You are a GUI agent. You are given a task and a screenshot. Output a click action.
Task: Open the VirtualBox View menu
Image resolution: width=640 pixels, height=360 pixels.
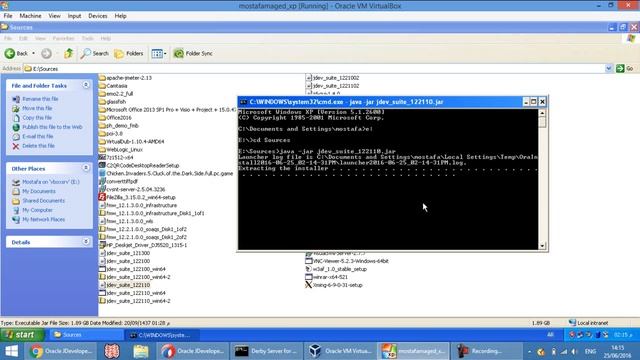point(54,16)
